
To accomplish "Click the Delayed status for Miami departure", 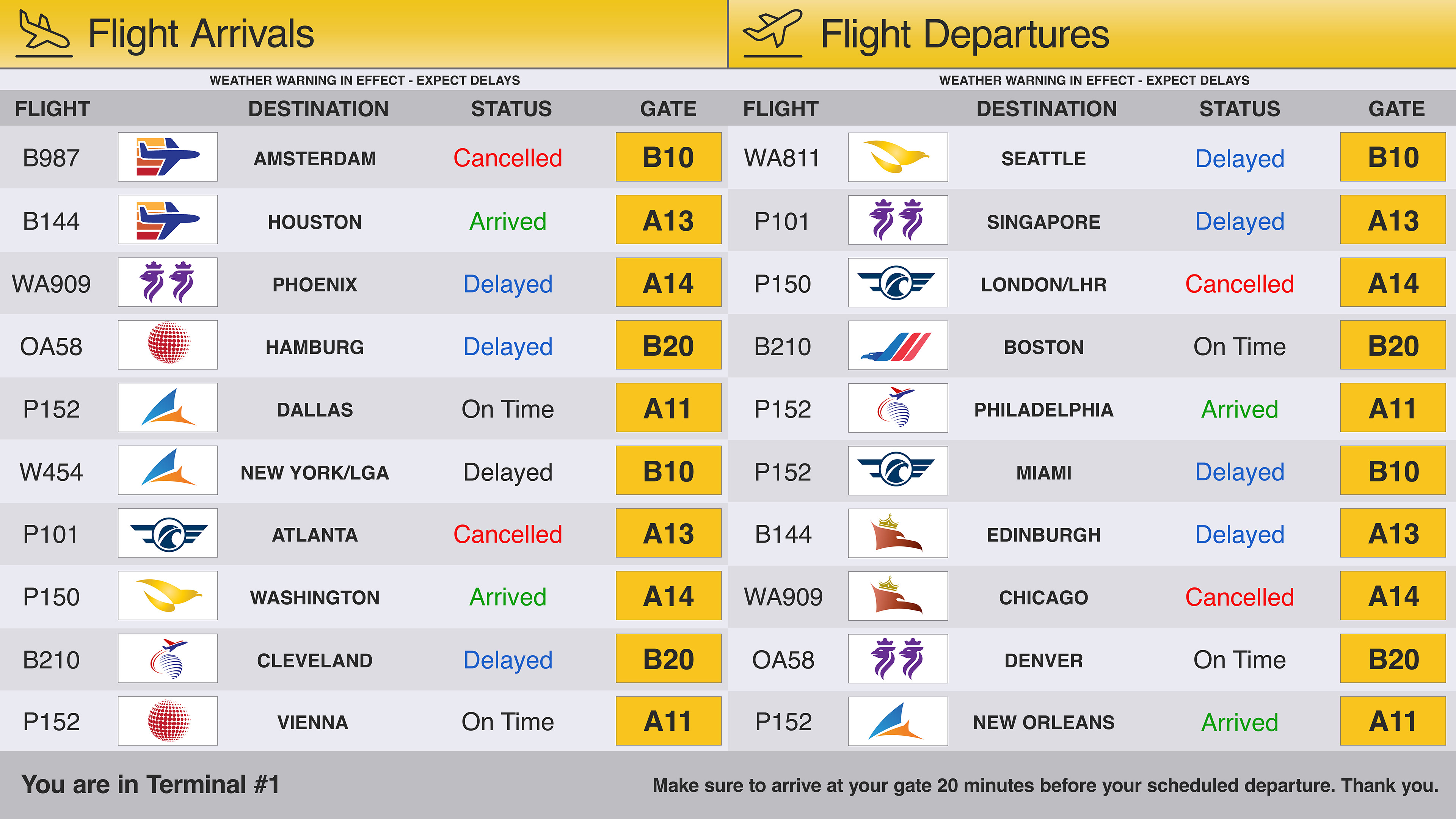I will [1239, 471].
